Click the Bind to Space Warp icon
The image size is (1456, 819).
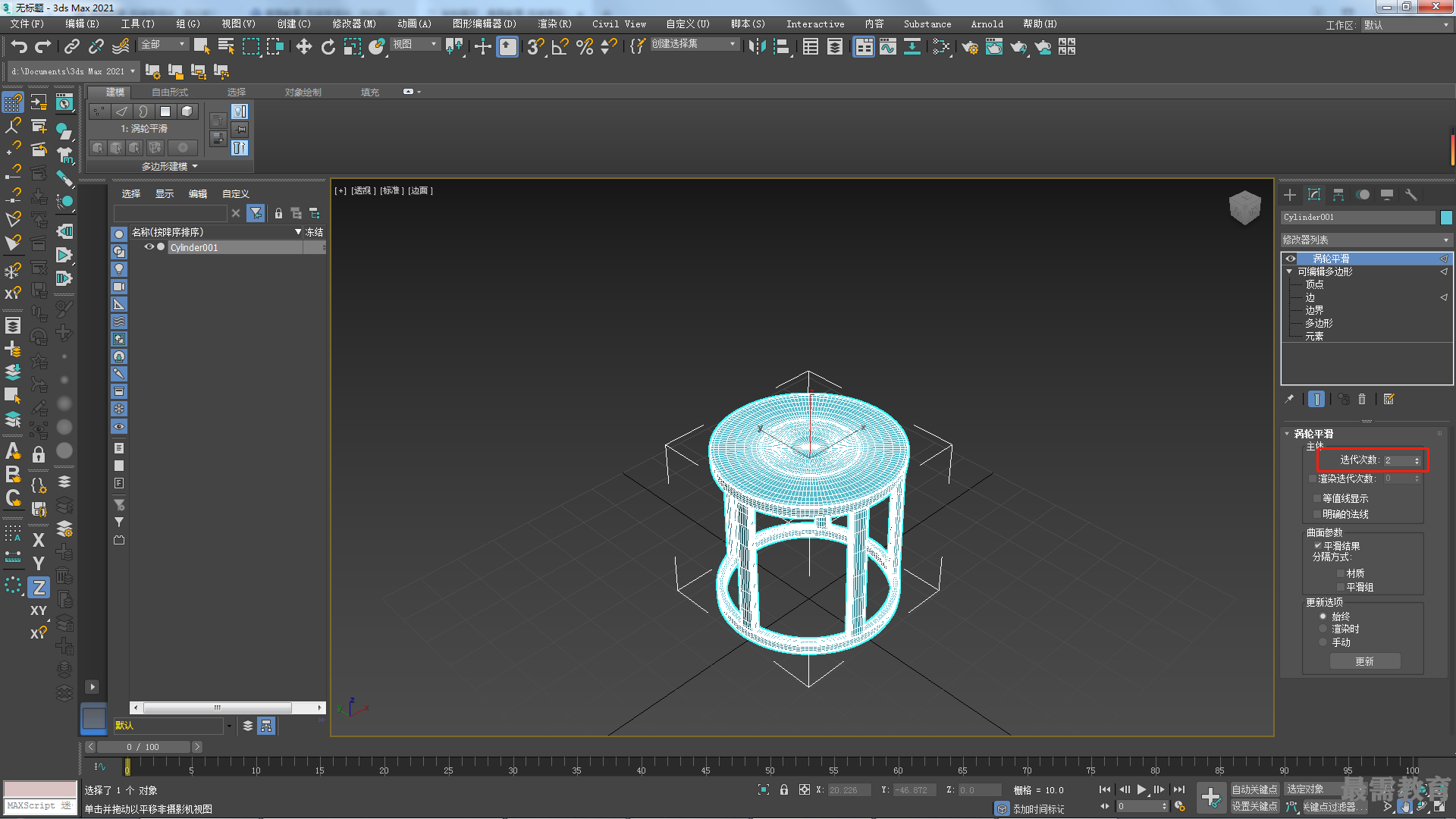click(121, 47)
